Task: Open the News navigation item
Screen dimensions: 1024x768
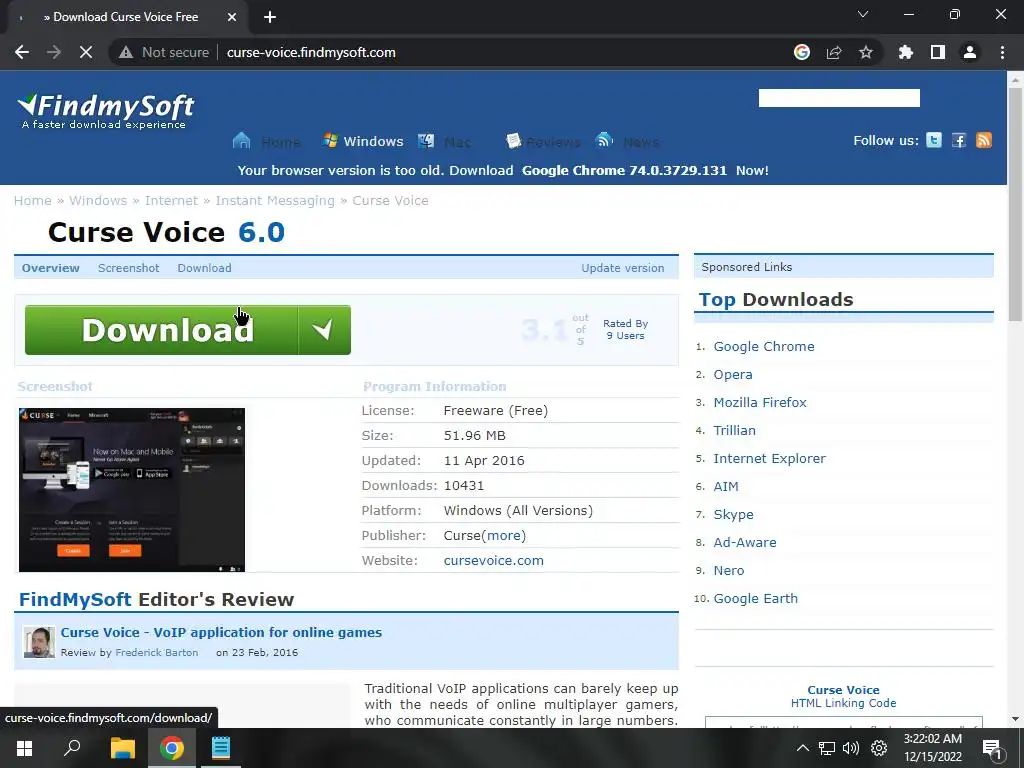Action: (x=628, y=141)
